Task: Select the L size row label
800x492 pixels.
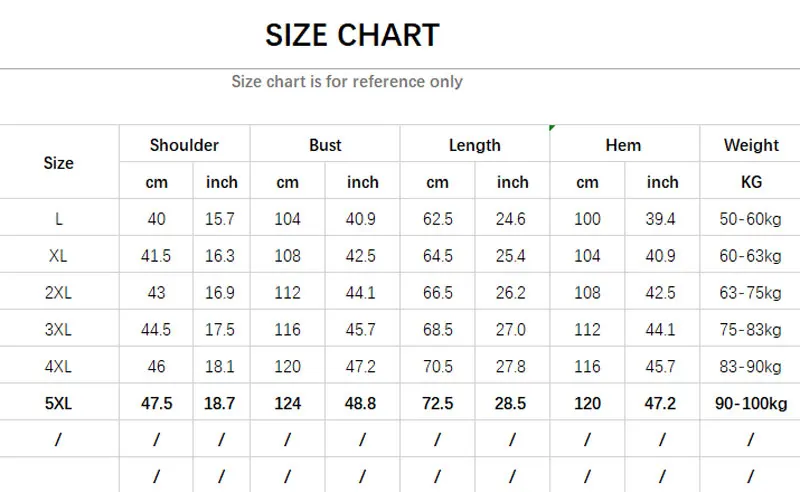Action: pos(59,219)
